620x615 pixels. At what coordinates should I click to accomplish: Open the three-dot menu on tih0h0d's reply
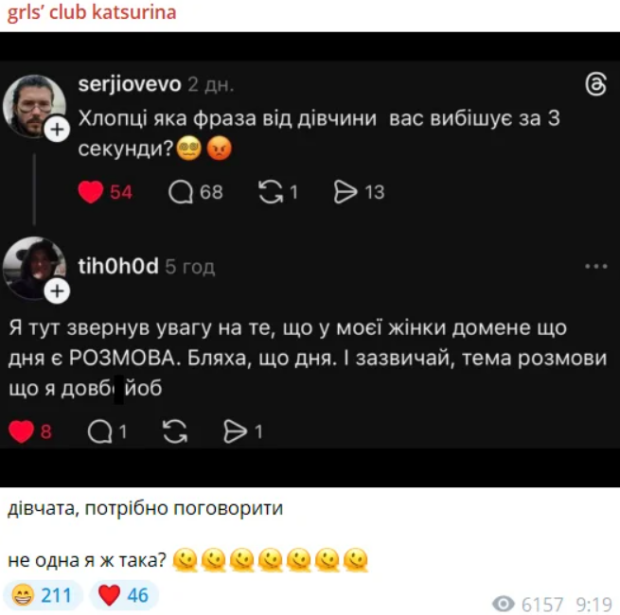(x=596, y=267)
